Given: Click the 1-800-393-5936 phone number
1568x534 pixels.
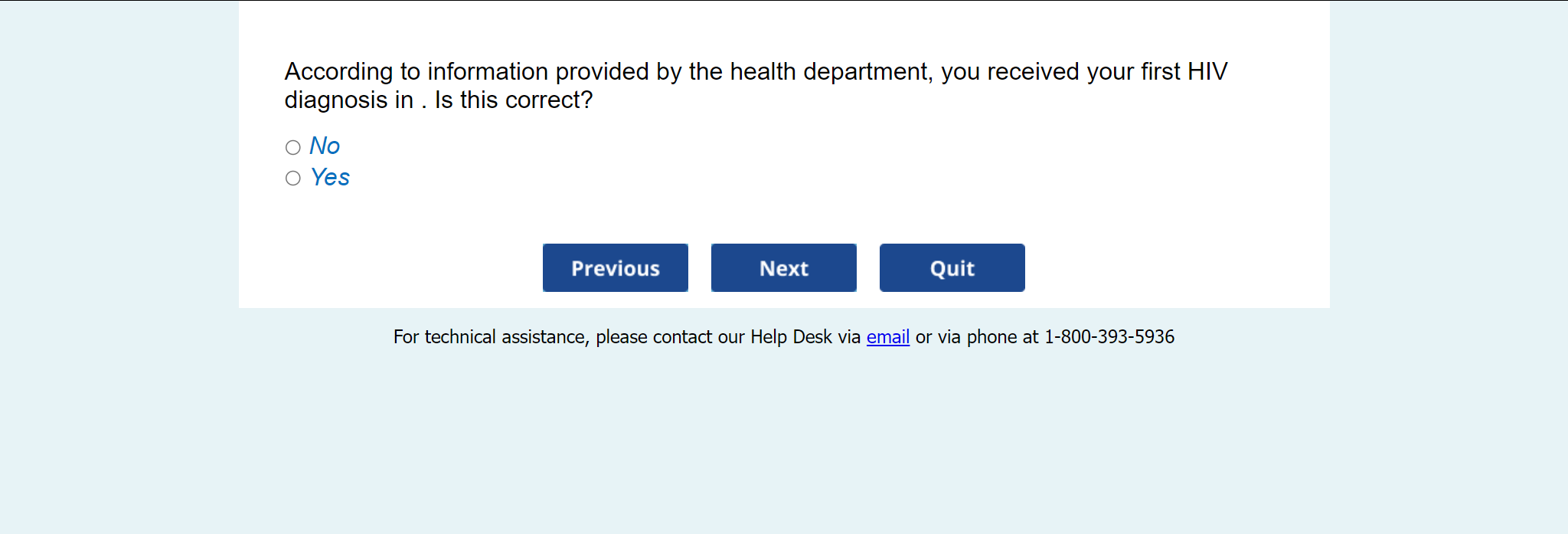Looking at the screenshot, I should pyautogui.click(x=1109, y=337).
